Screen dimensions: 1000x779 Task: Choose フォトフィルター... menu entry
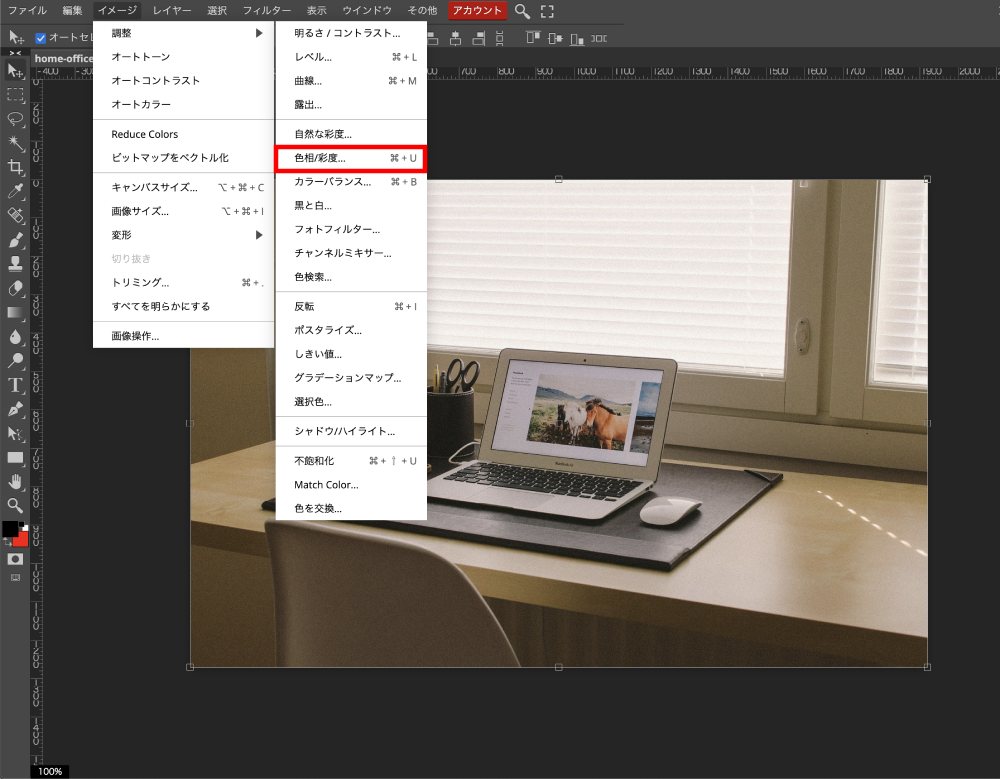point(351,229)
